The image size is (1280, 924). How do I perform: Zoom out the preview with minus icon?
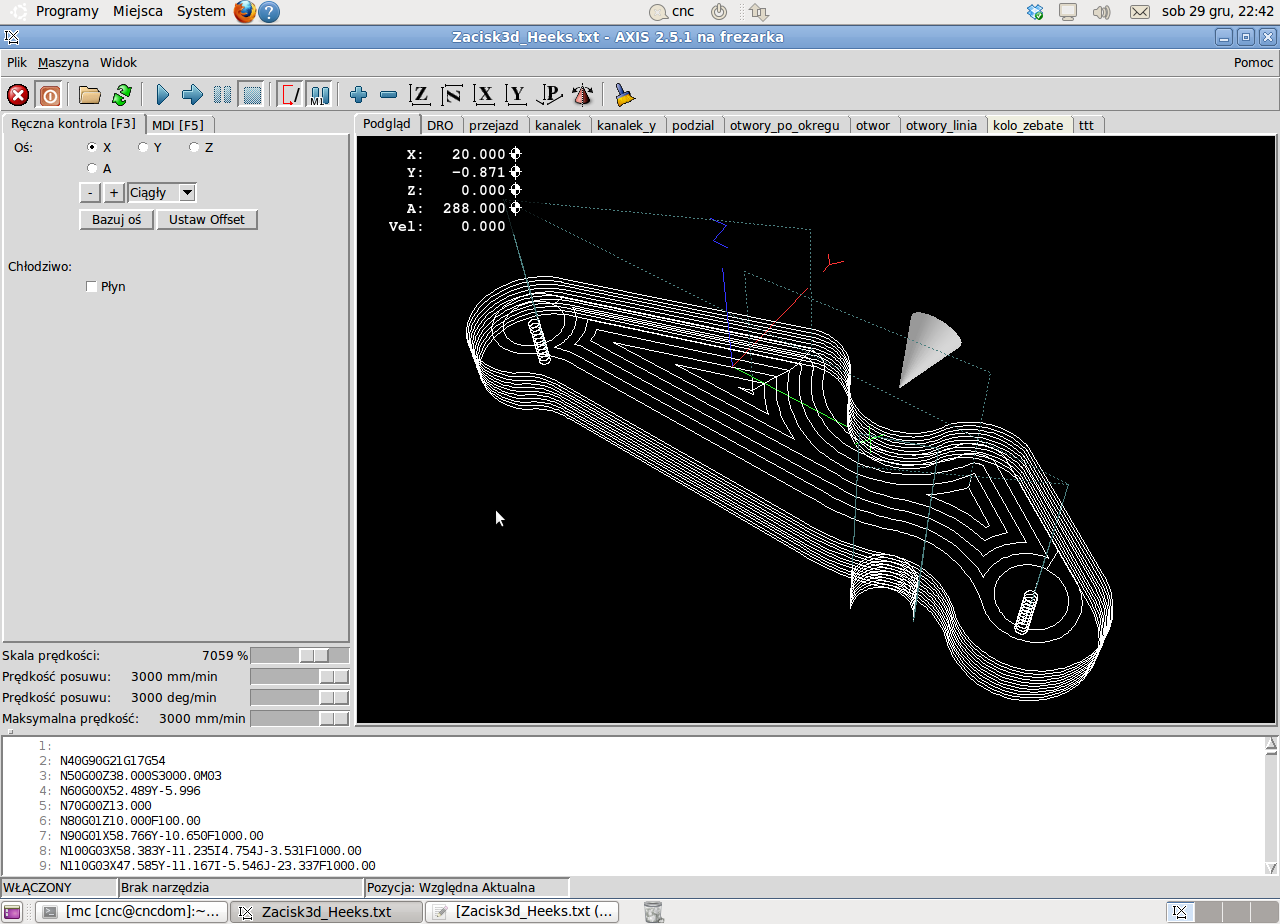coord(389,95)
